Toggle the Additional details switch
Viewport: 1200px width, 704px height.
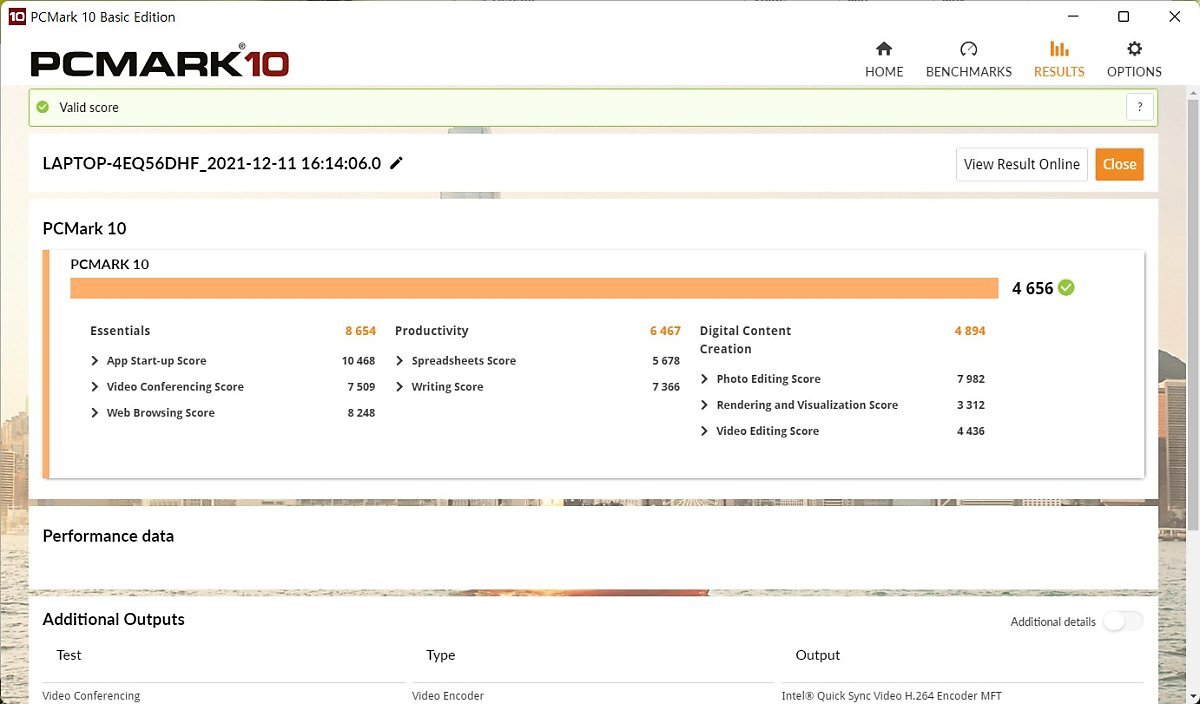point(1123,621)
